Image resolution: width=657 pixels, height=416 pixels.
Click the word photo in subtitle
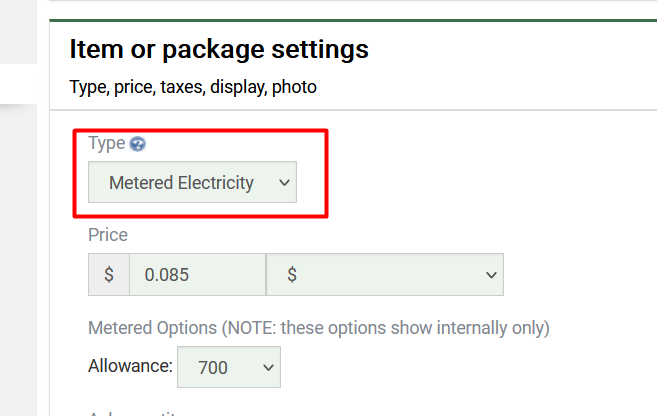(292, 87)
